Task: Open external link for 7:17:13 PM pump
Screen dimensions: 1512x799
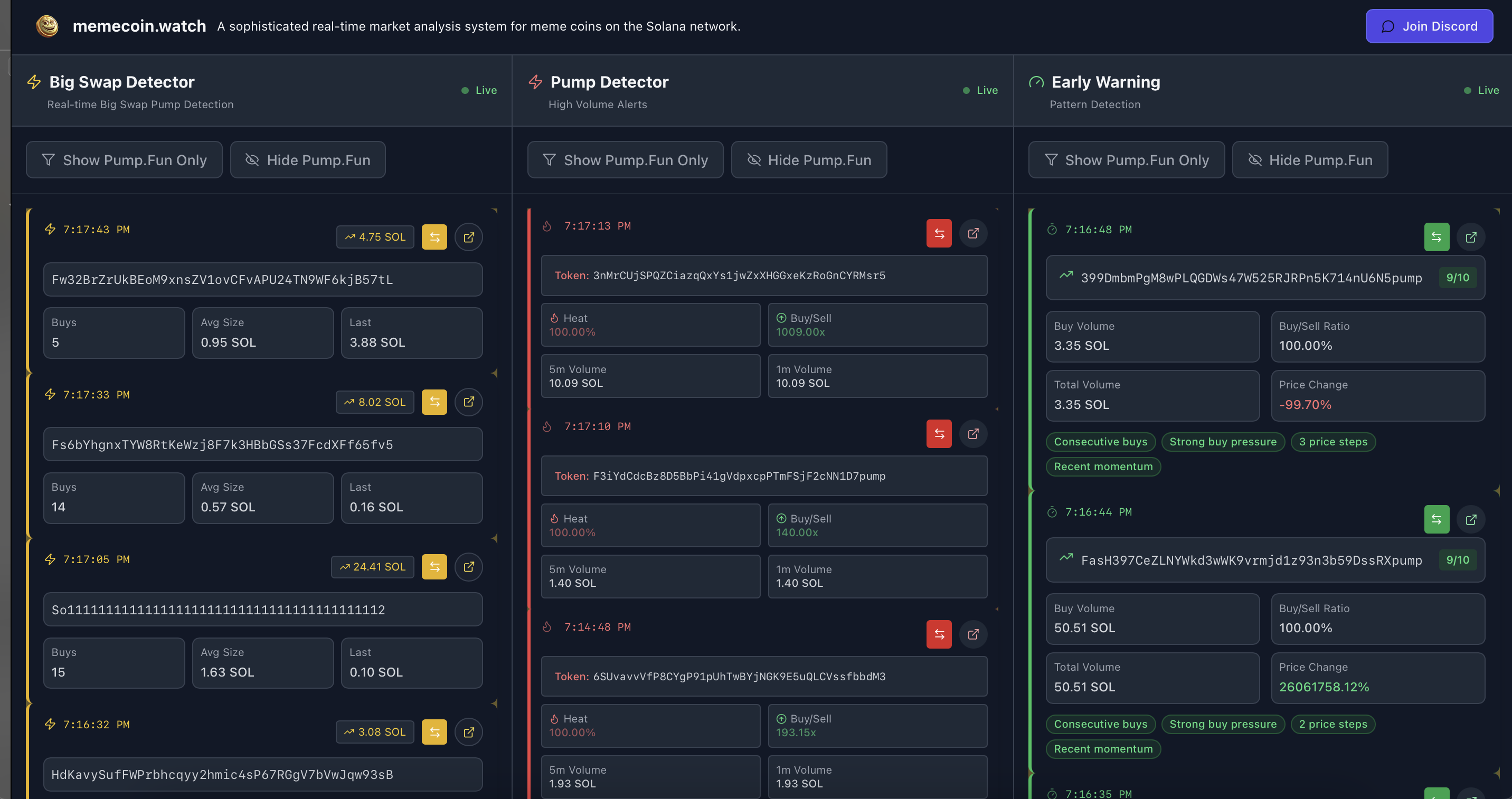Action: pos(972,233)
